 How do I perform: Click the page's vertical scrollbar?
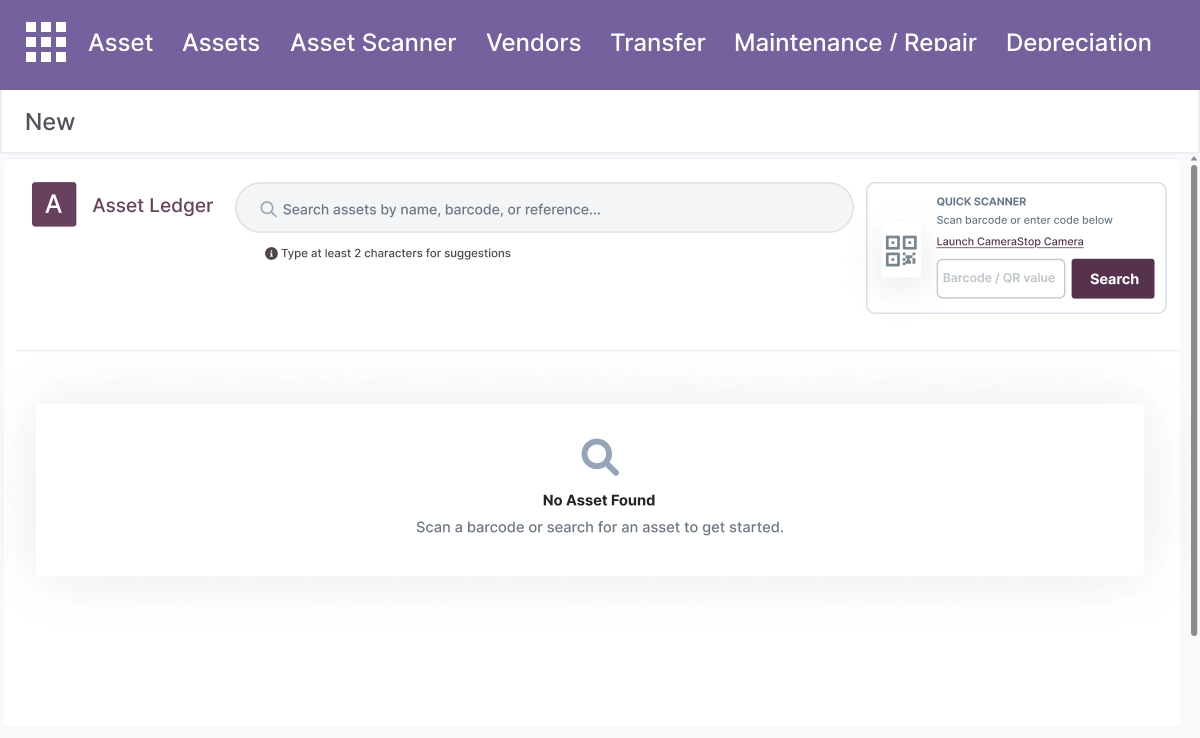tap(1194, 400)
